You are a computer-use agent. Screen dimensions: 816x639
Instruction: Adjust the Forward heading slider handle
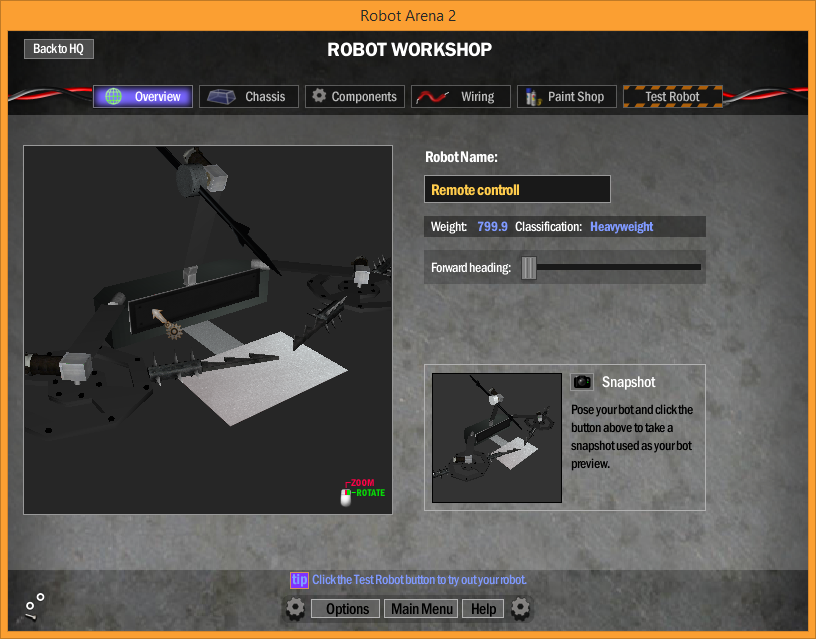[x=529, y=268]
